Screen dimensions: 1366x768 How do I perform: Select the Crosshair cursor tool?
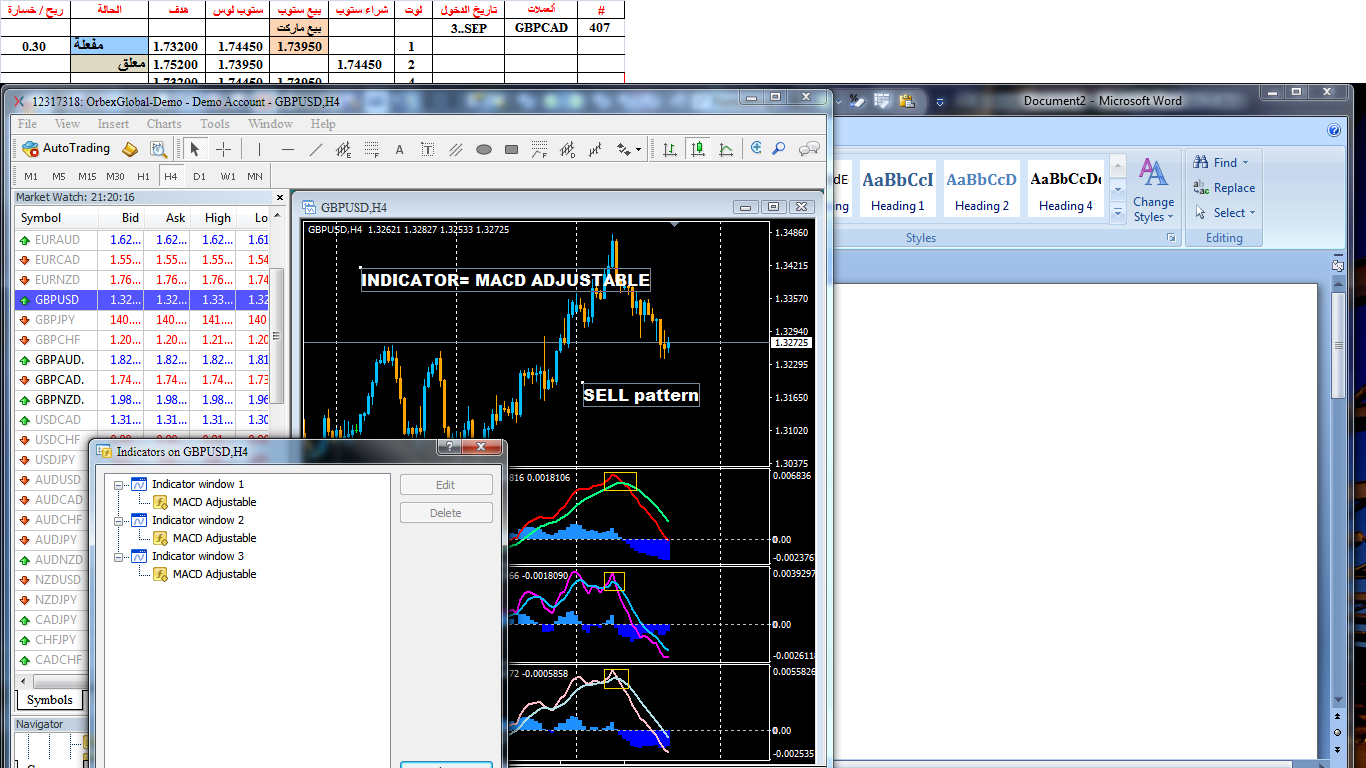223,149
